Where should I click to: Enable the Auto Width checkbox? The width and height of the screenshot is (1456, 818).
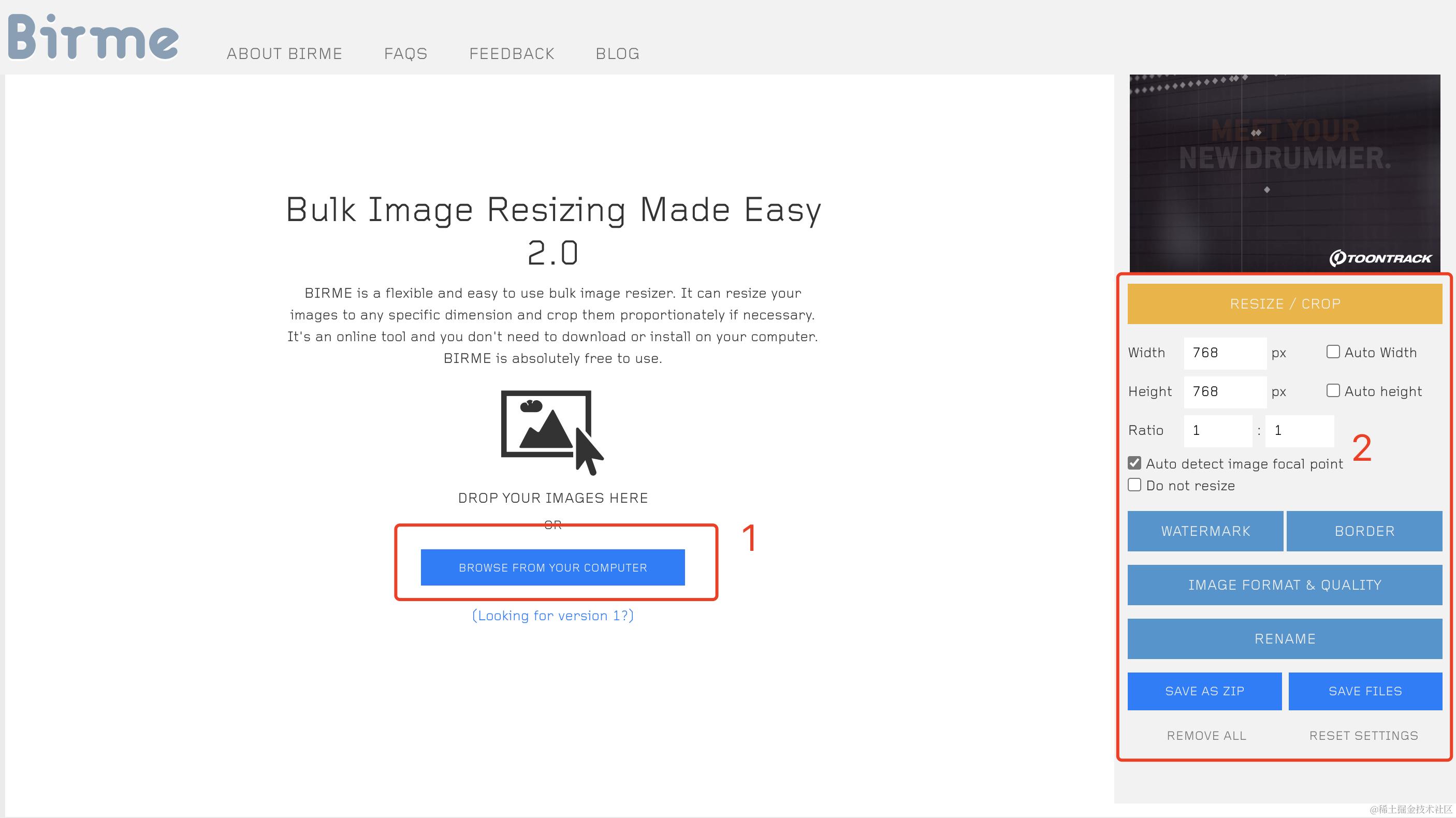1333,352
